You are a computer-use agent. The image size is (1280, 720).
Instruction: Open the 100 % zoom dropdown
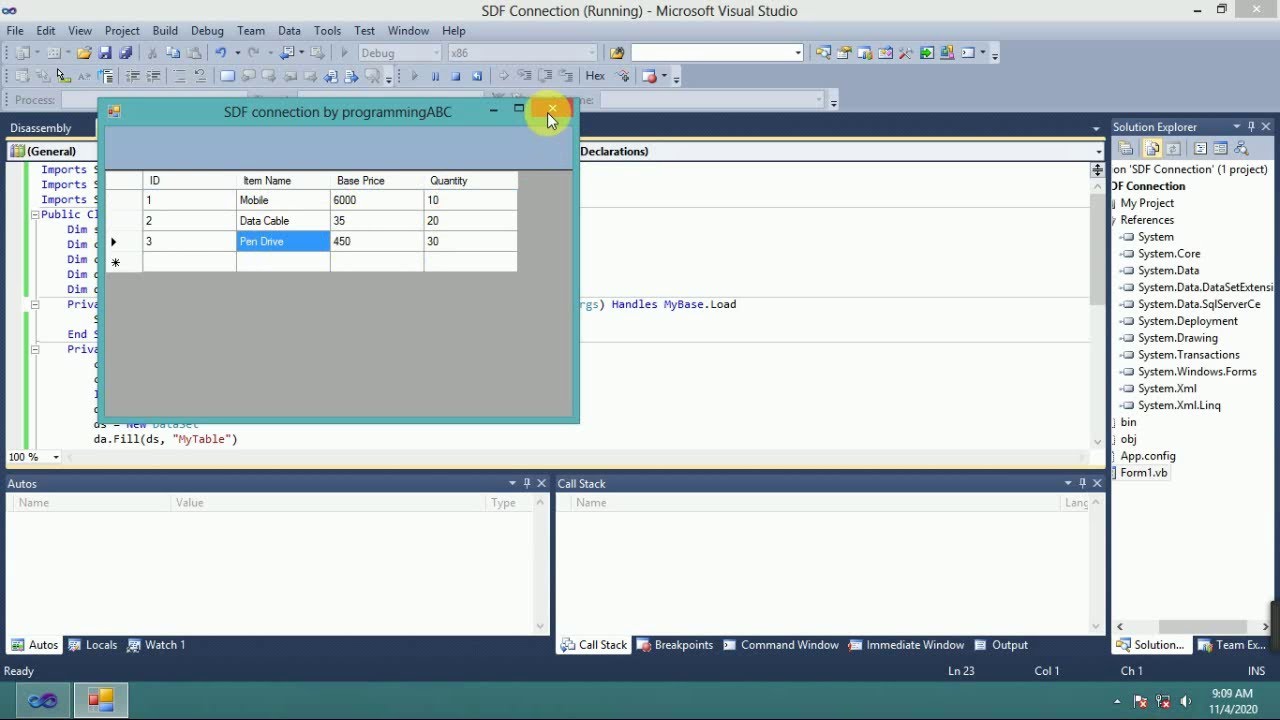click(56, 457)
